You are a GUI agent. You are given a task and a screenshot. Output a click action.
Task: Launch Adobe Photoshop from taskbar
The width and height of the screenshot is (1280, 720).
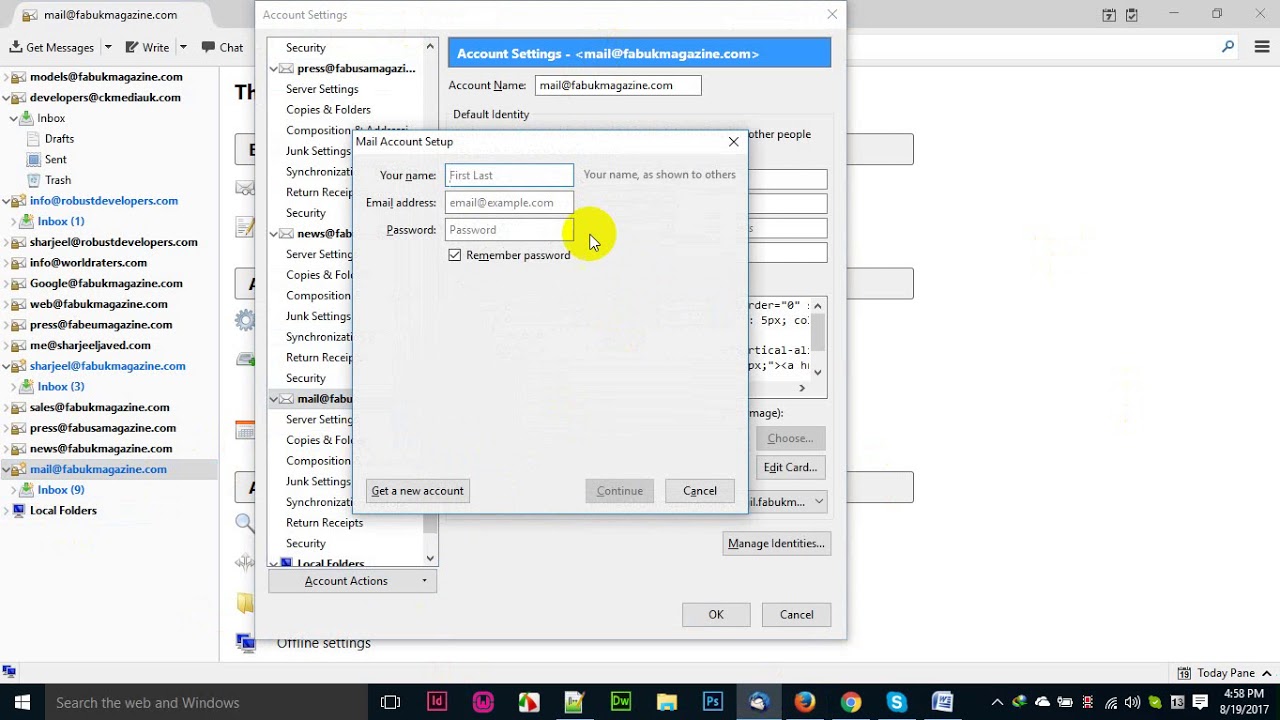[713, 702]
